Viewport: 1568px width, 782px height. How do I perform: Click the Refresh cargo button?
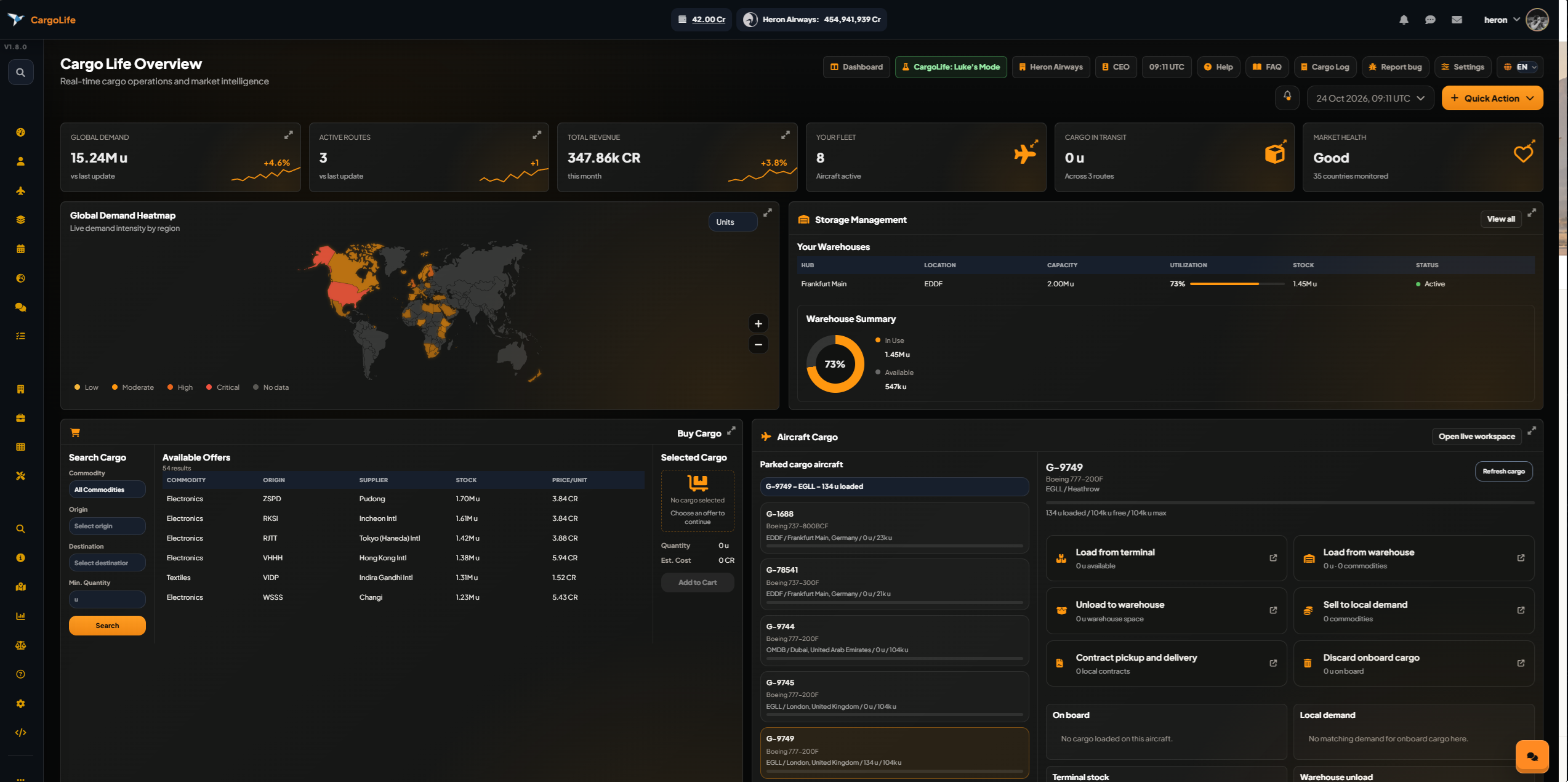[x=1503, y=472]
